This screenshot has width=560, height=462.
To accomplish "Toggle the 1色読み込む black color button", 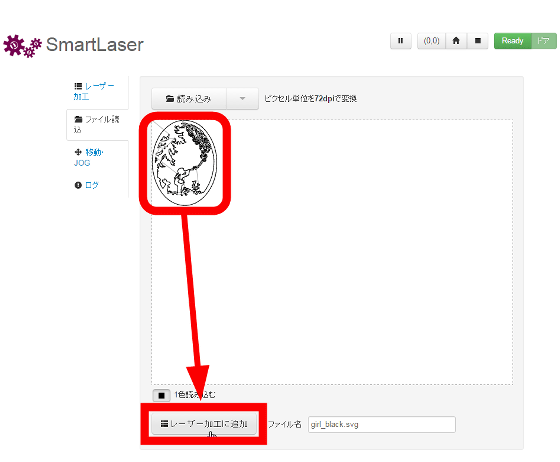I will click(x=161, y=395).
